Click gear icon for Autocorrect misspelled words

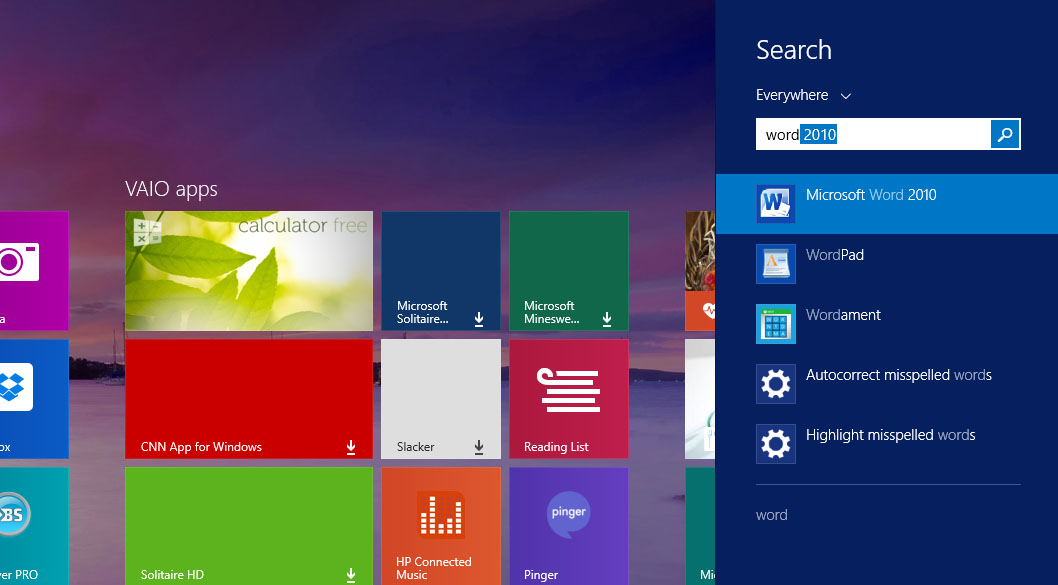pos(775,384)
